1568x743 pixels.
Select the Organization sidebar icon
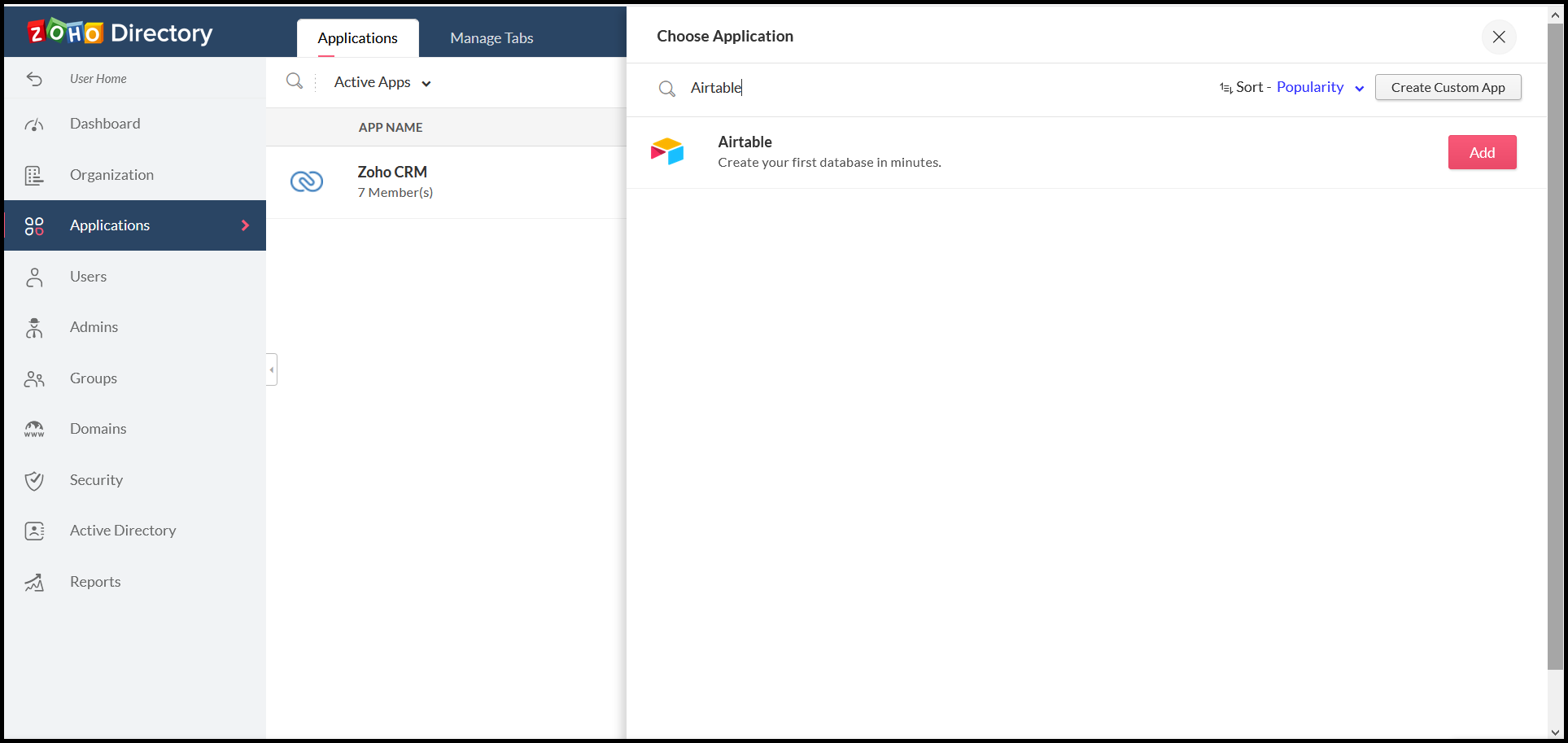point(34,174)
